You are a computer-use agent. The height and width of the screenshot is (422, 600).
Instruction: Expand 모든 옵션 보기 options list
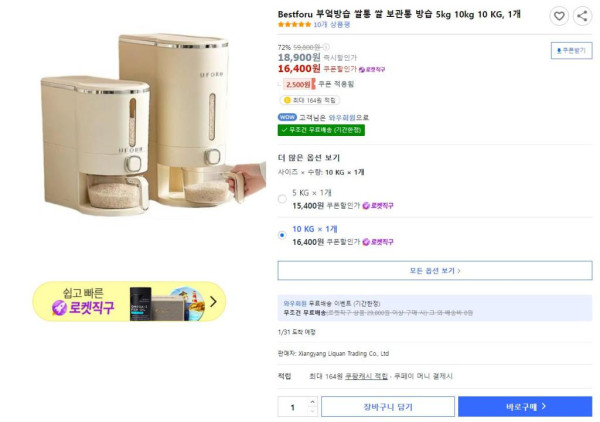434,271
